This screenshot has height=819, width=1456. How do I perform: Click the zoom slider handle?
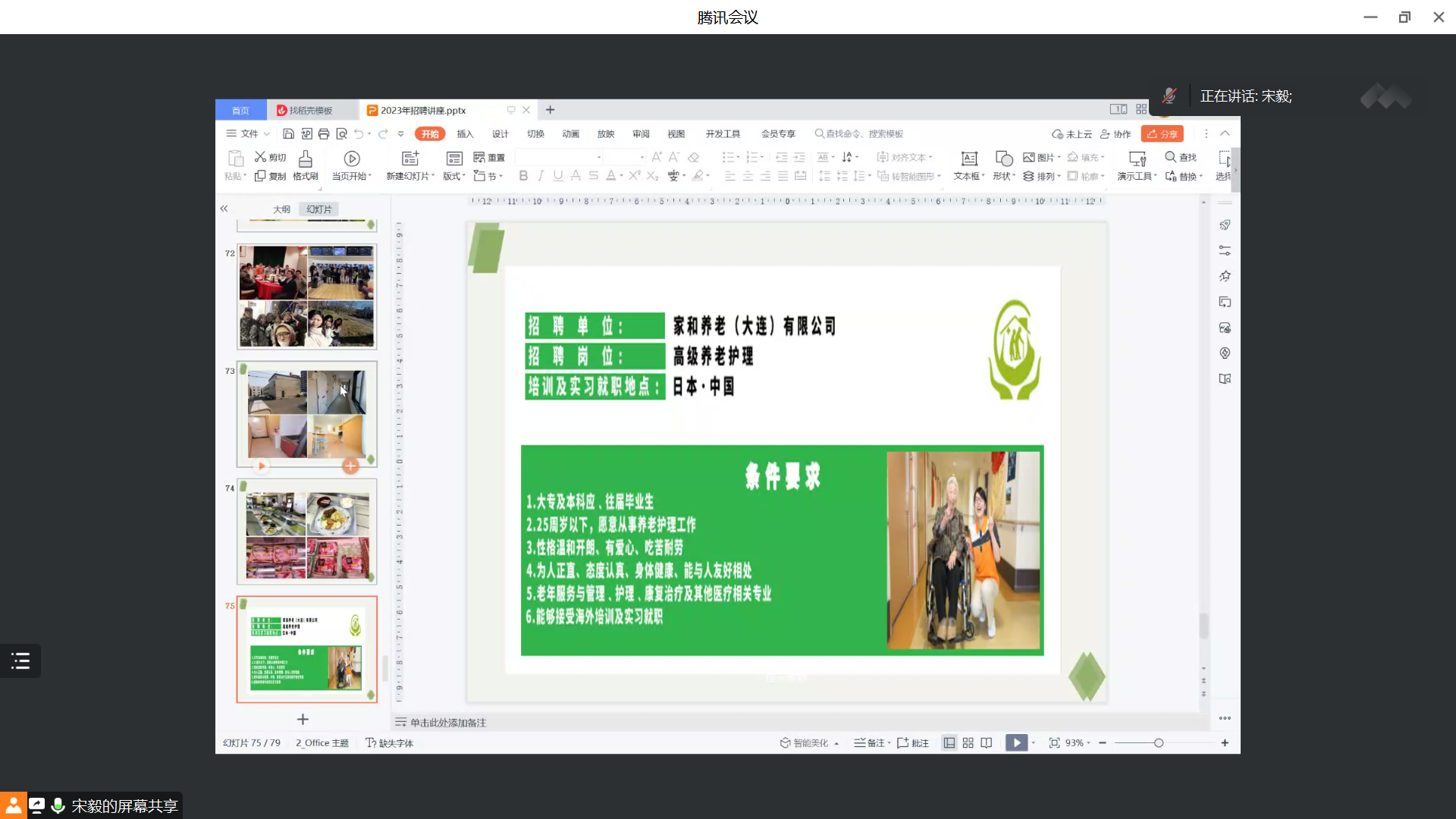tap(1159, 743)
